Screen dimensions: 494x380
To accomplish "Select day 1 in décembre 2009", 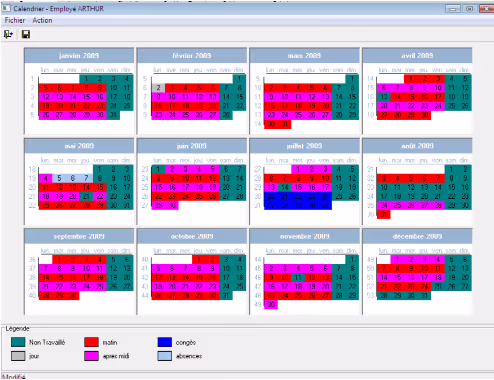I will (x=397, y=259).
